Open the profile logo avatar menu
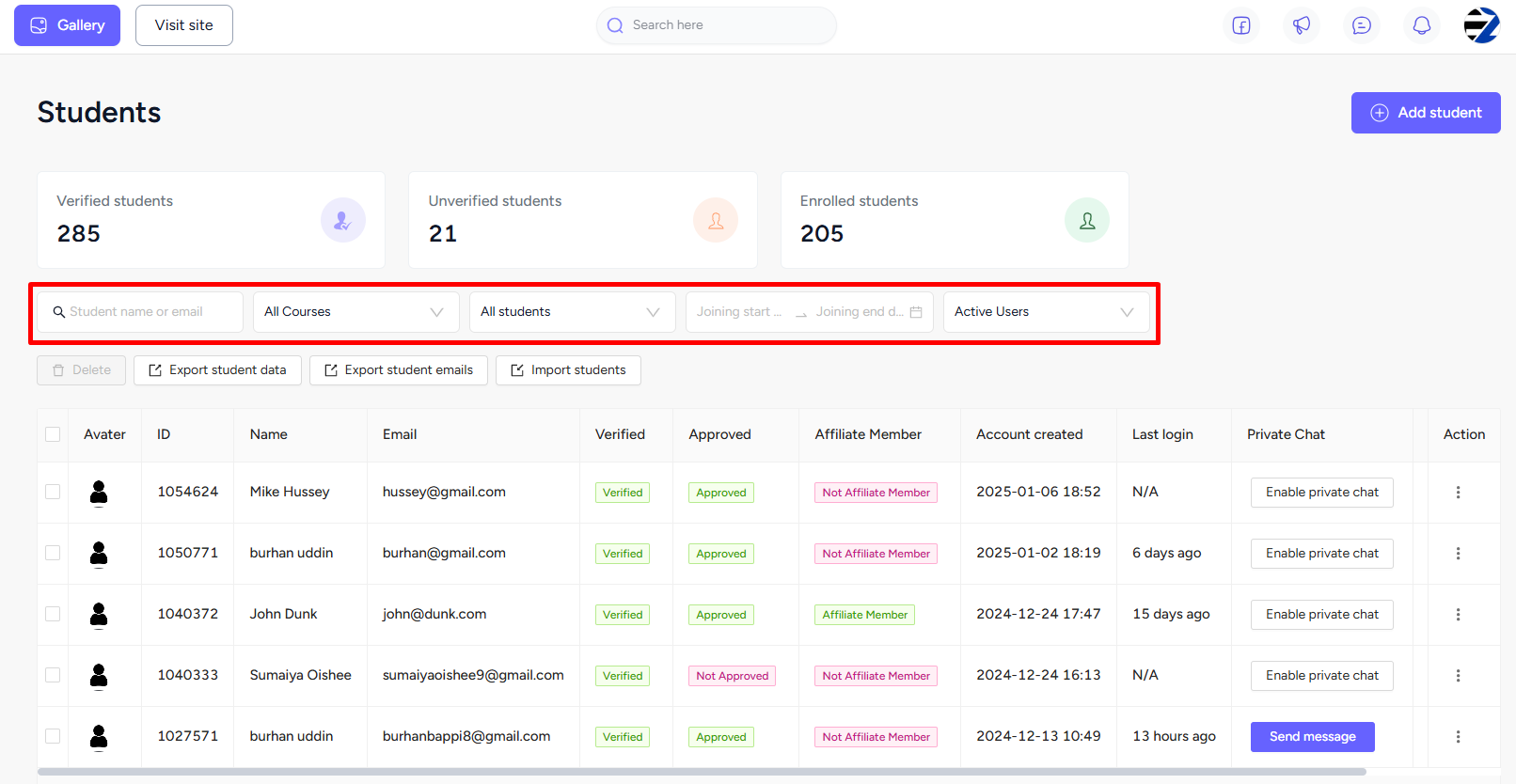This screenshot has height=784, width=1516. (x=1481, y=25)
